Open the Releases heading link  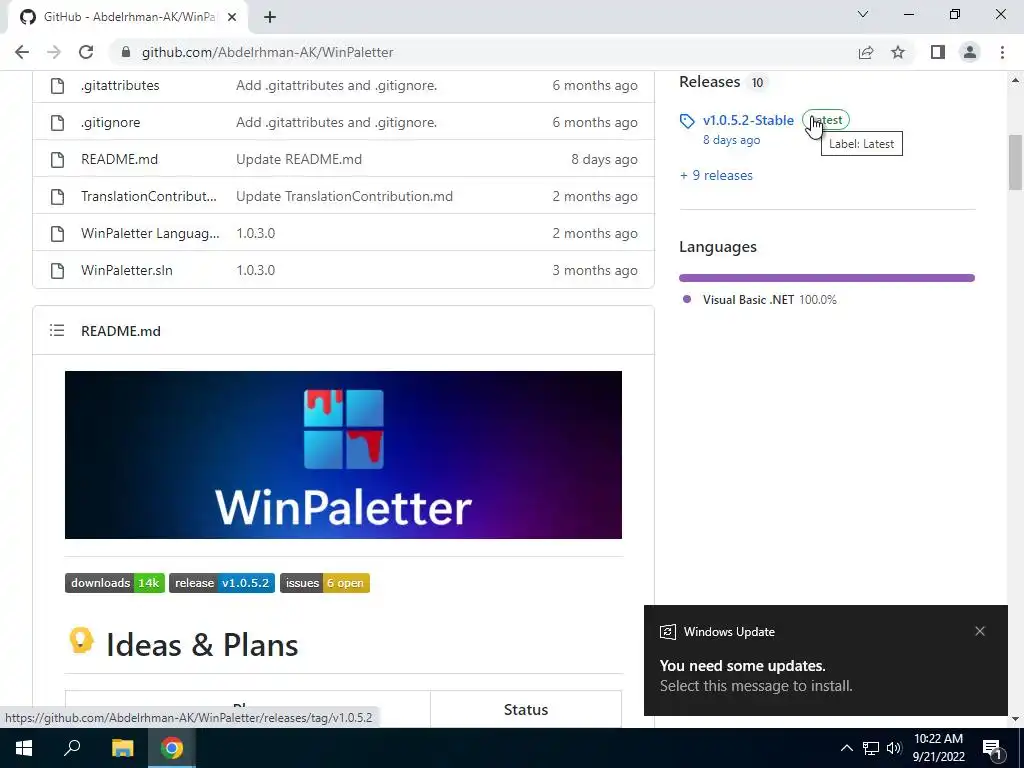[709, 82]
